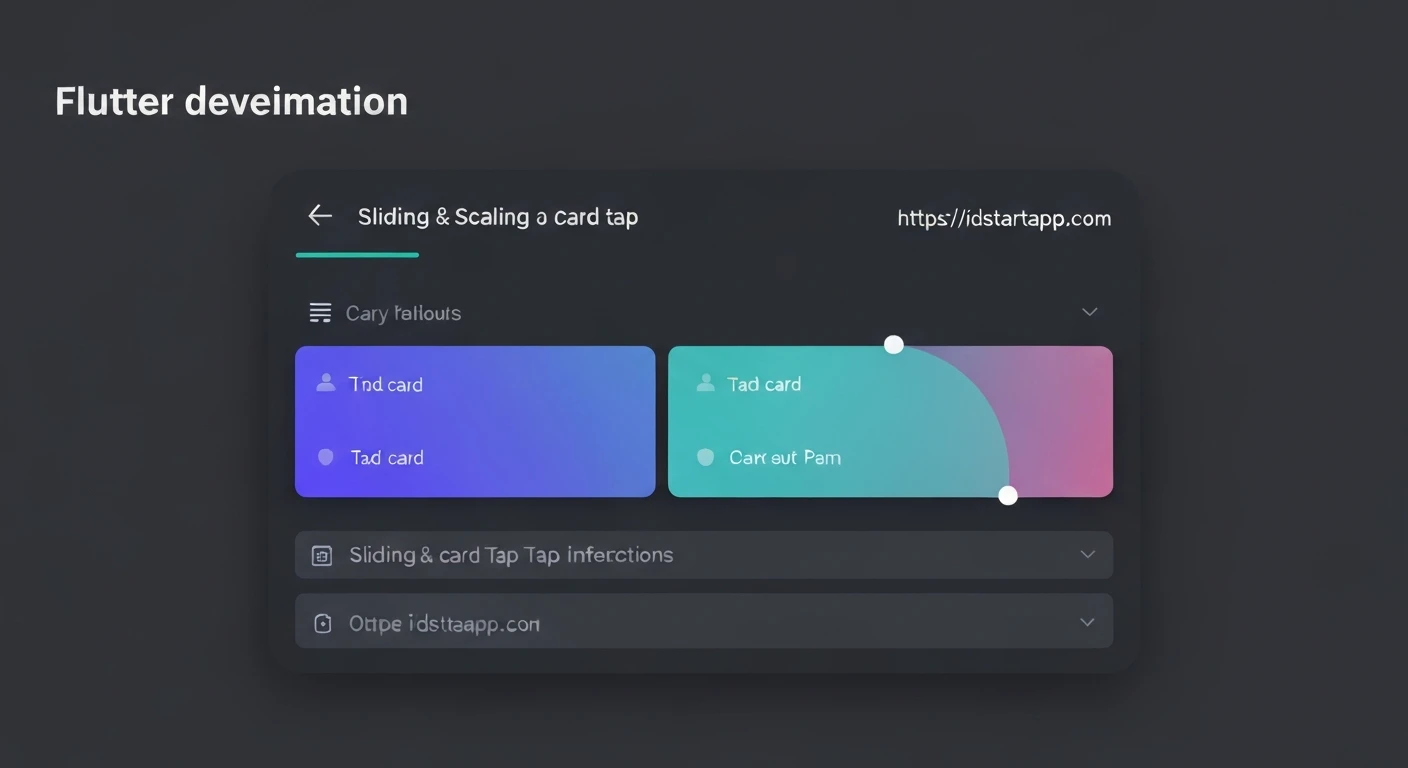
Task: Expand the Otppe idsttaapp.con row chevron
Action: point(1087,623)
